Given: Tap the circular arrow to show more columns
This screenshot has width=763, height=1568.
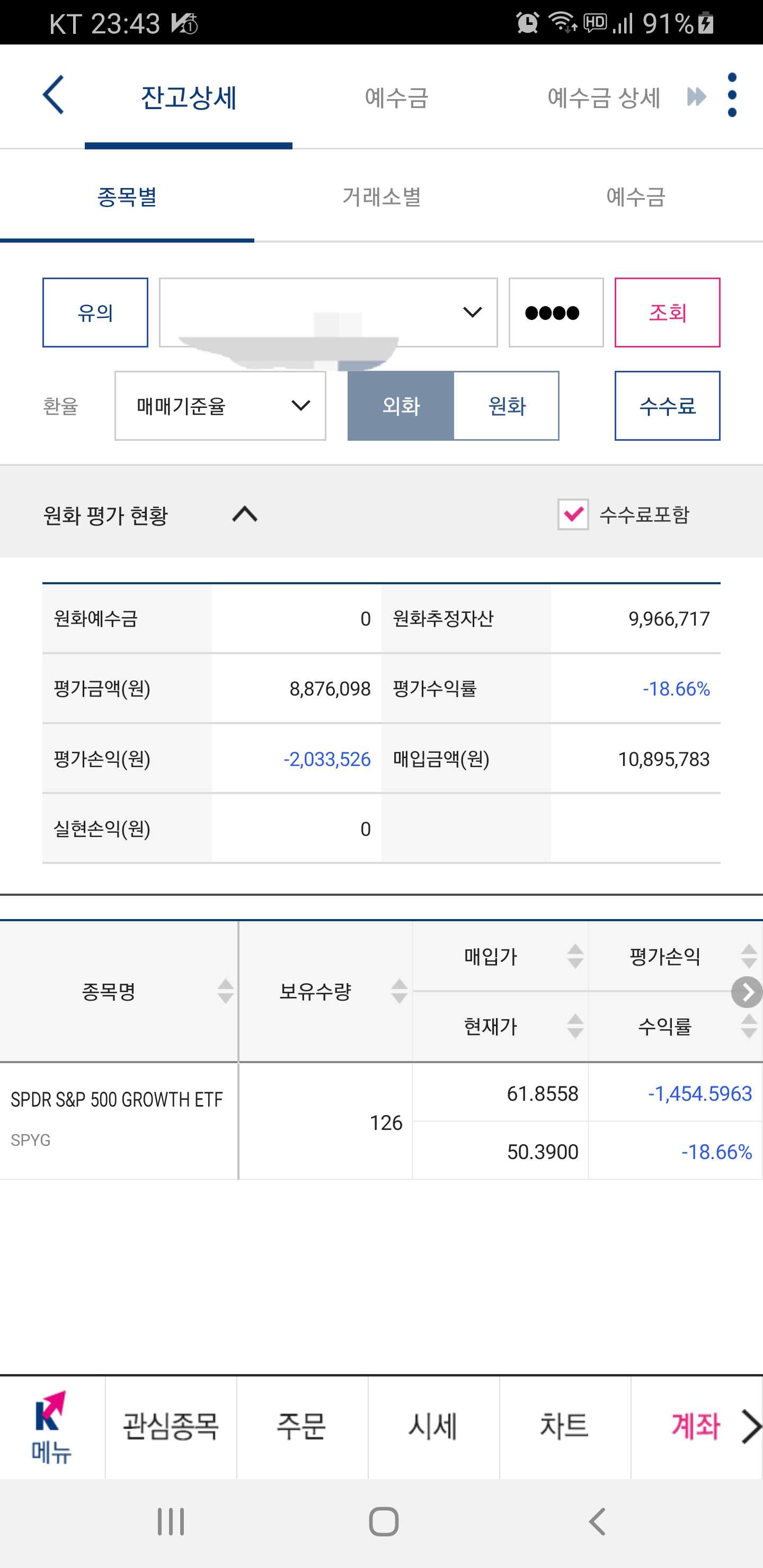Looking at the screenshot, I should tap(747, 992).
